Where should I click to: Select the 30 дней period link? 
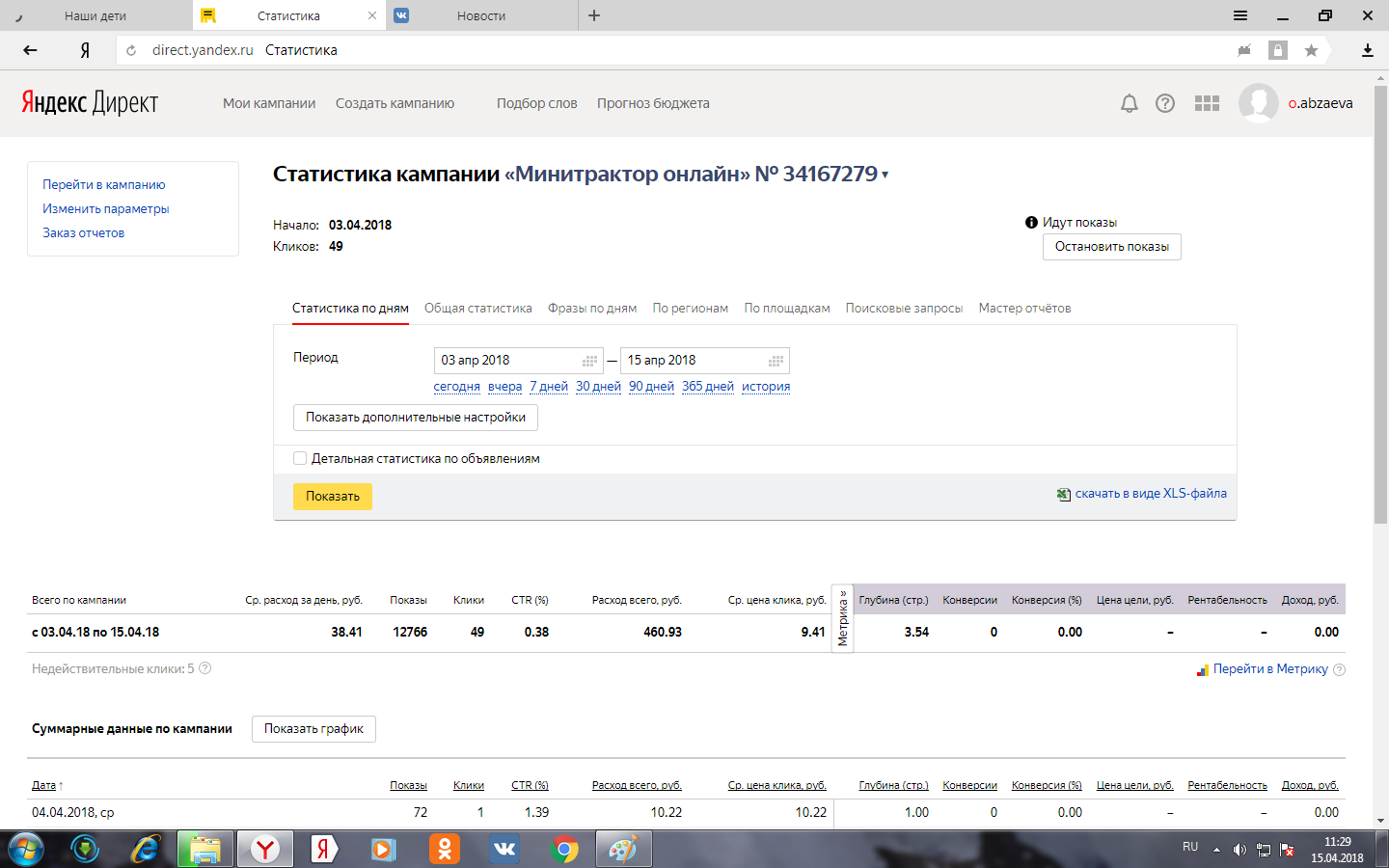(x=598, y=387)
